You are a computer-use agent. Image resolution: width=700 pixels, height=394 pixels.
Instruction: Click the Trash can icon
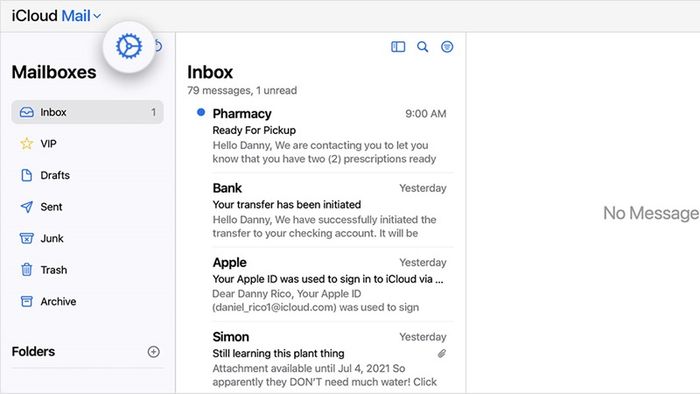[27, 270]
